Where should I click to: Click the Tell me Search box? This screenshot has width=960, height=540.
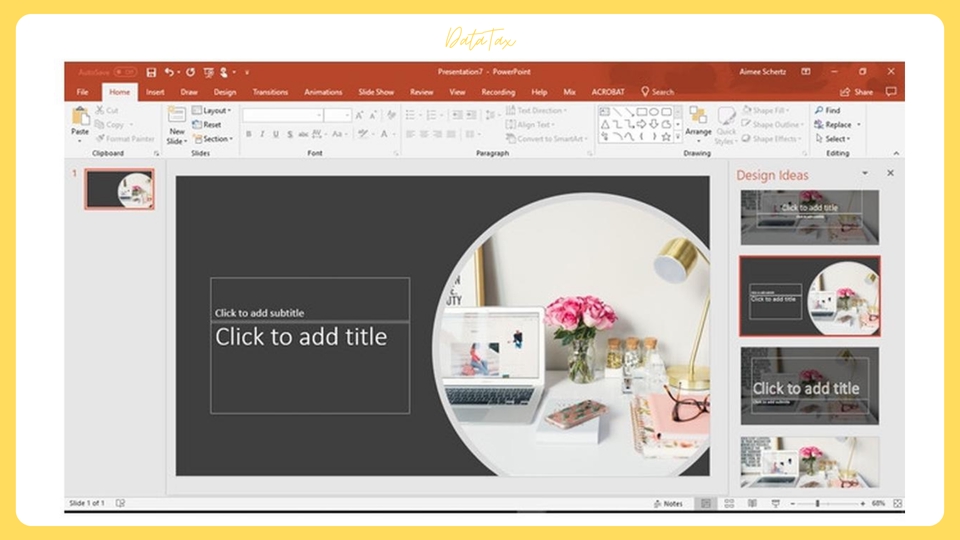click(658, 92)
